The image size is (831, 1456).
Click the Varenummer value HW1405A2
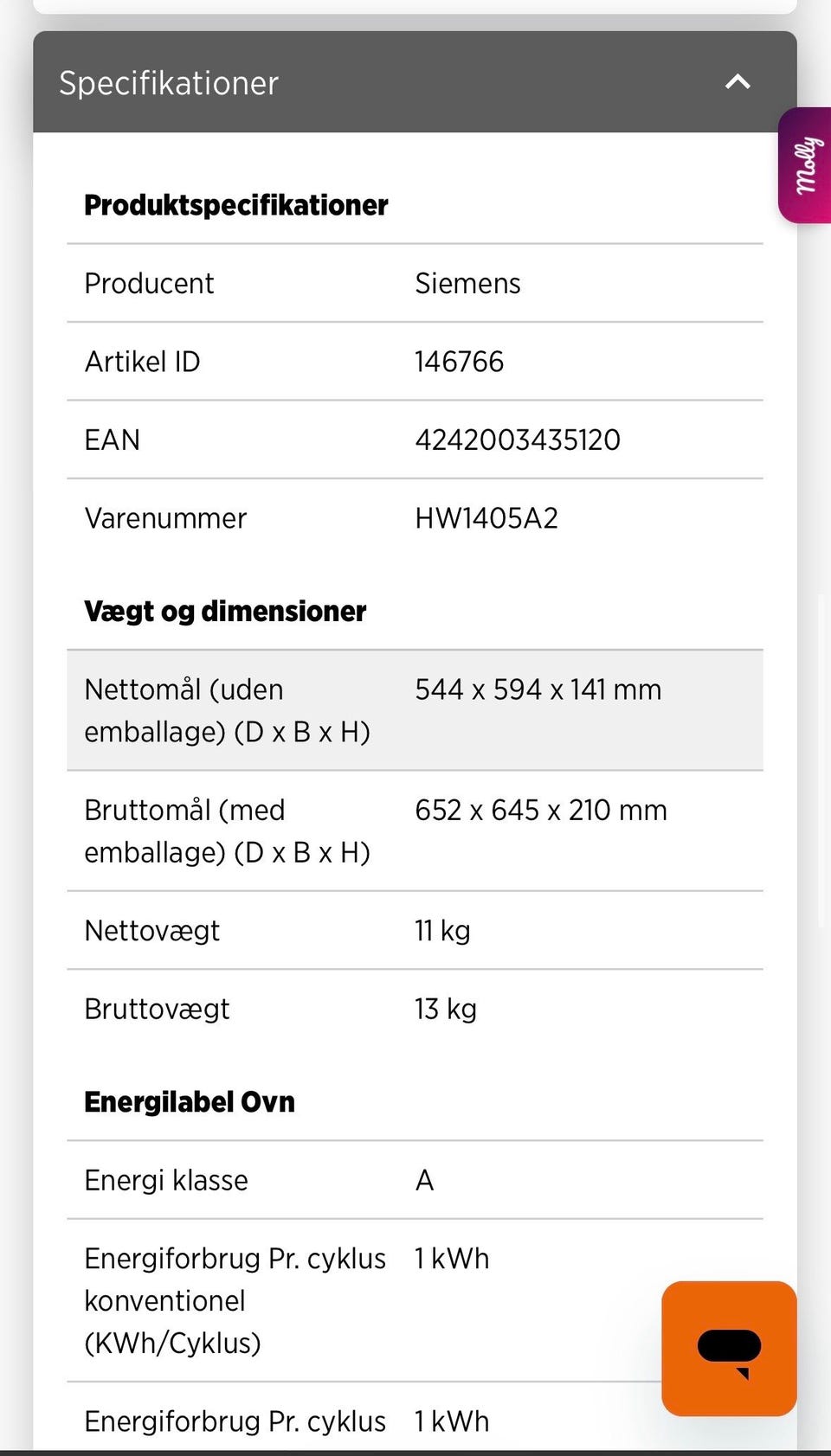(x=486, y=518)
